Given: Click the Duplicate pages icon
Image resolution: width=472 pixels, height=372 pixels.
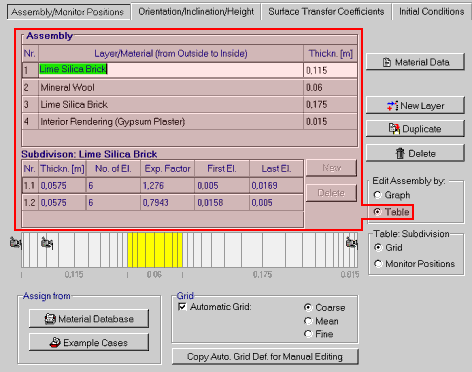Looking at the screenshot, I should coord(394,129).
